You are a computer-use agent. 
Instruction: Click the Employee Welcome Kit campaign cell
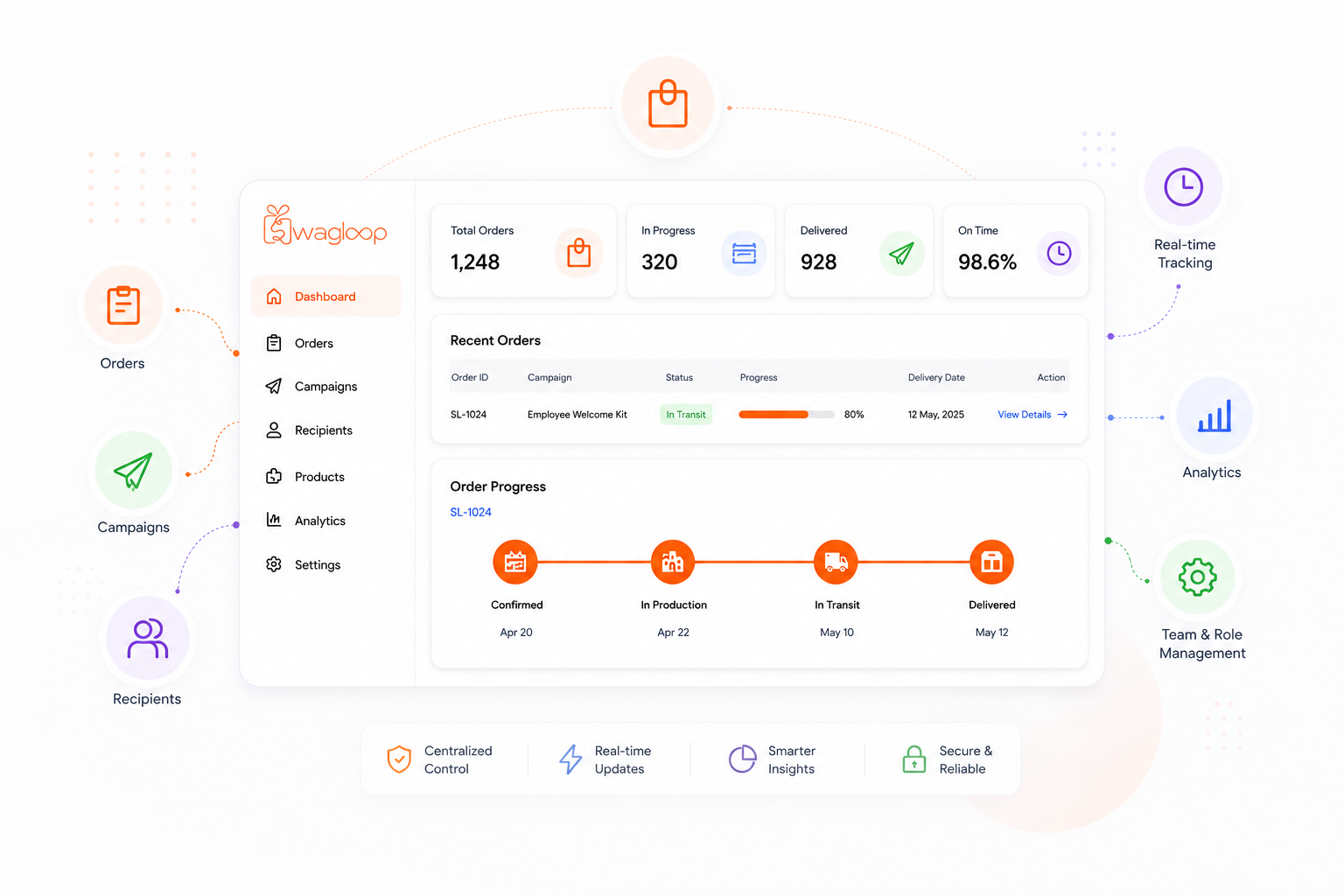[x=577, y=415]
